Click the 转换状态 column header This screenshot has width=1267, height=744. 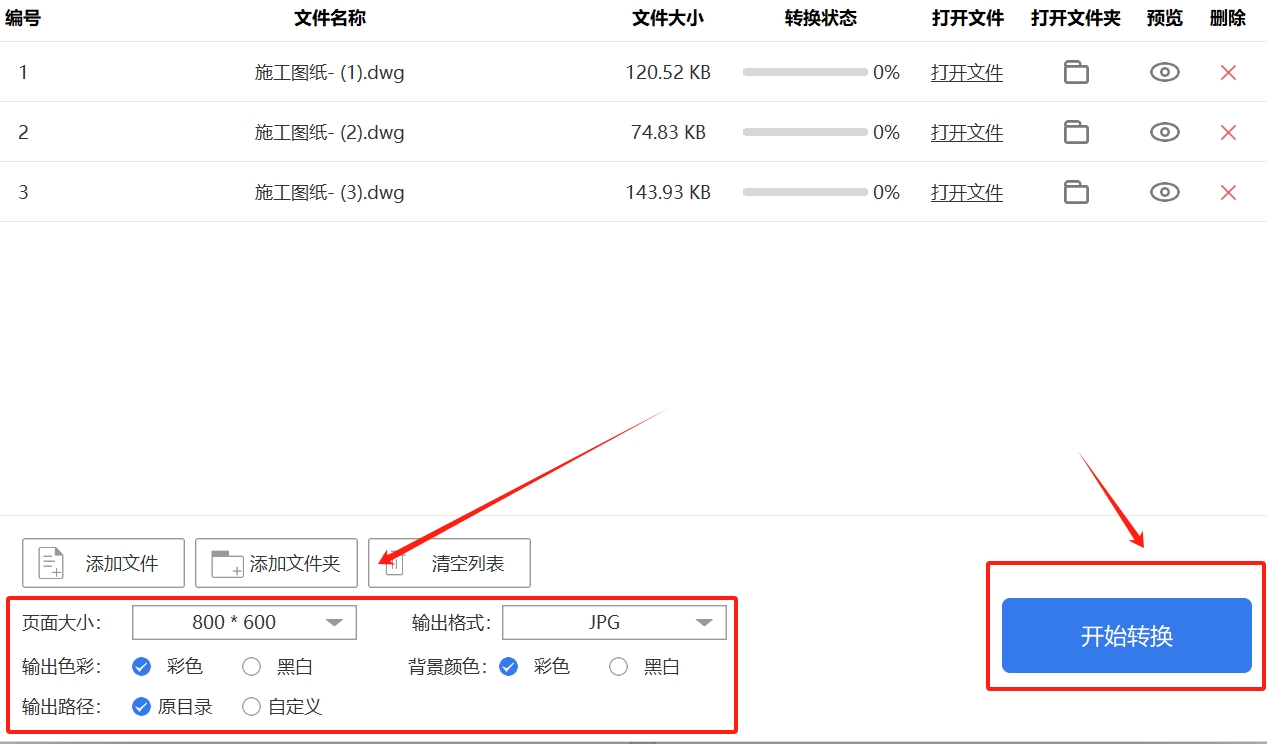click(821, 18)
